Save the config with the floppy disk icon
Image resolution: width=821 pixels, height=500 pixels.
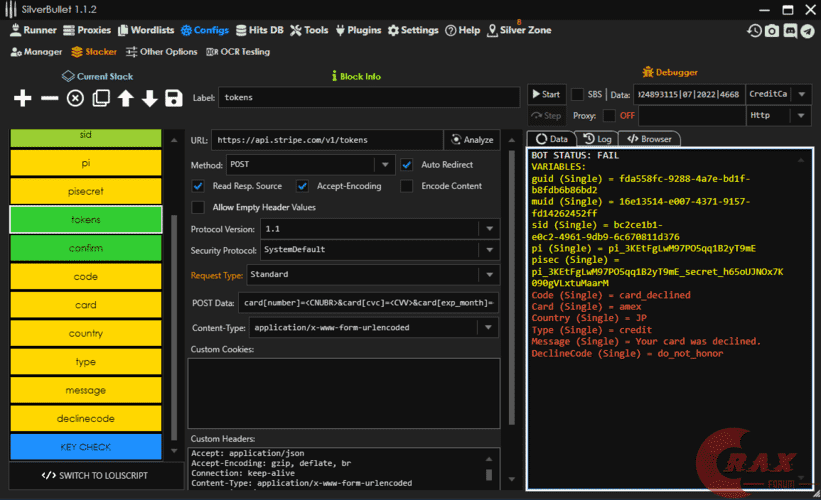click(174, 98)
